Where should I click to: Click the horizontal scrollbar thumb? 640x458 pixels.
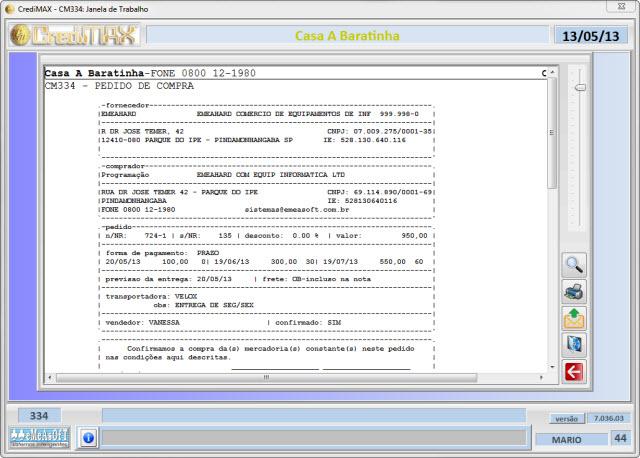[x=266, y=377]
